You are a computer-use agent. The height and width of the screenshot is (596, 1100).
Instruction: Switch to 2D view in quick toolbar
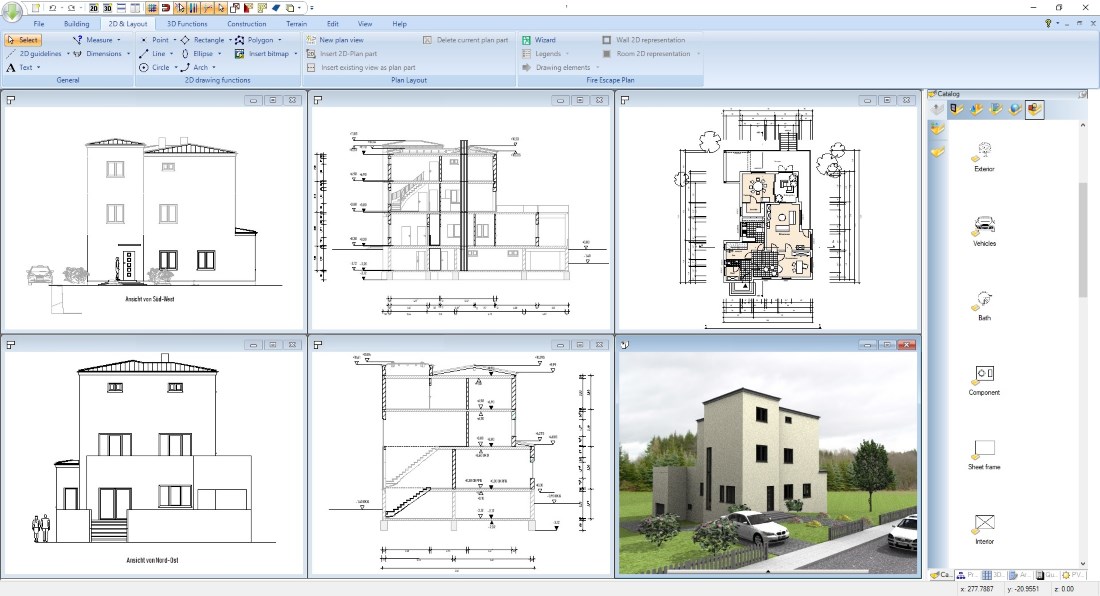click(93, 8)
